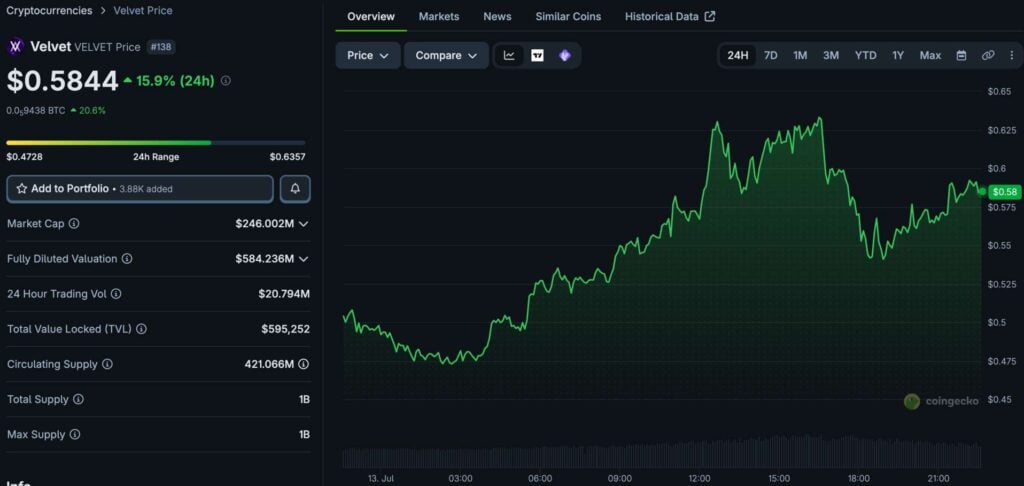1024x486 pixels.
Task: Click info icon next to Max Supply
Action: click(x=74, y=434)
